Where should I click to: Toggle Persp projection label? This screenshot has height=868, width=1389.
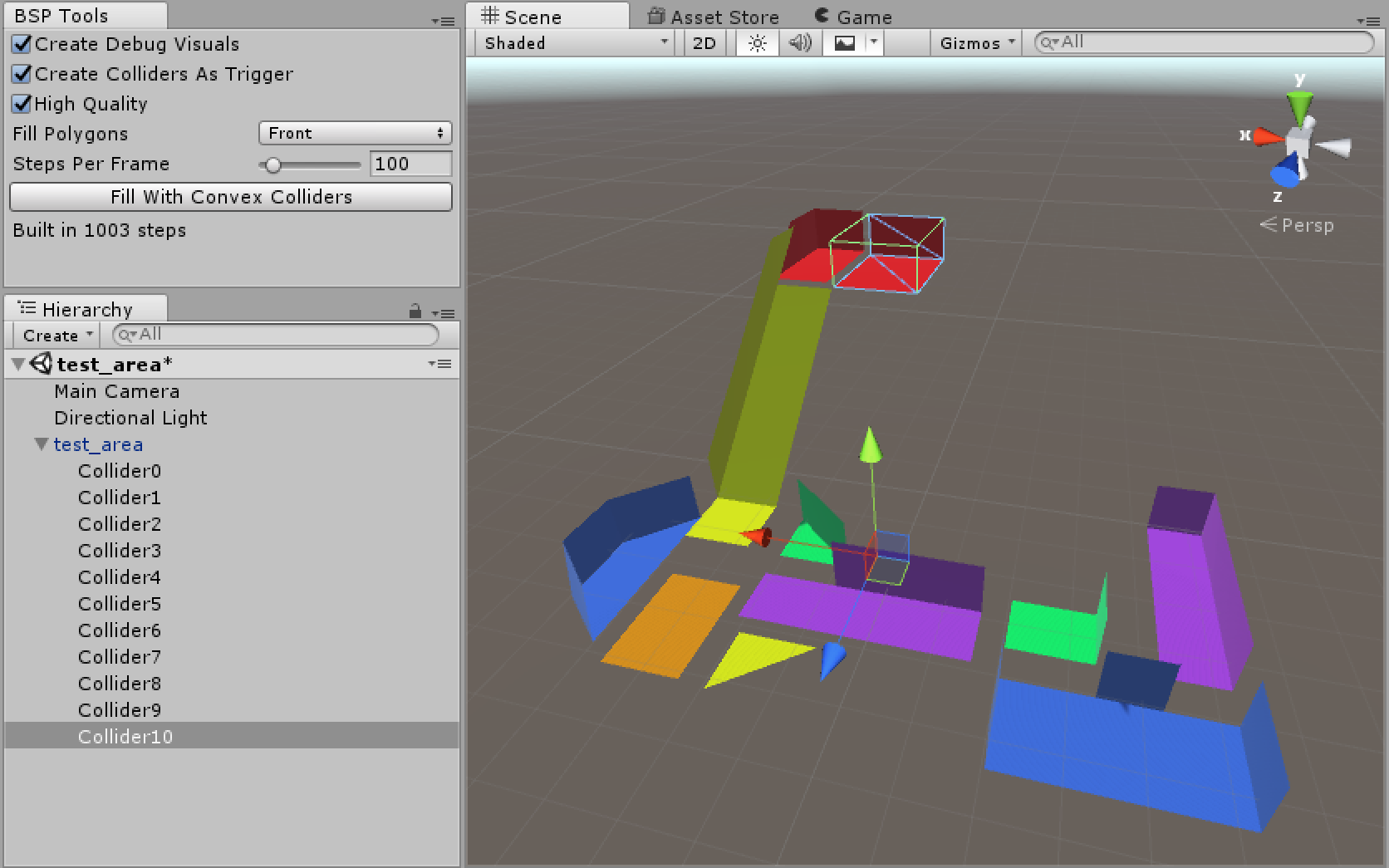pyautogui.click(x=1297, y=225)
